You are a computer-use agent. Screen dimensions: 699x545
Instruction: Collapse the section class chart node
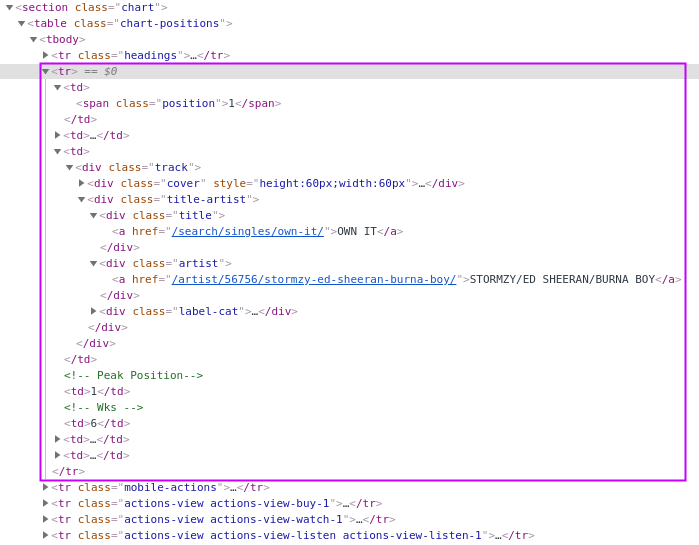[x=9, y=8]
